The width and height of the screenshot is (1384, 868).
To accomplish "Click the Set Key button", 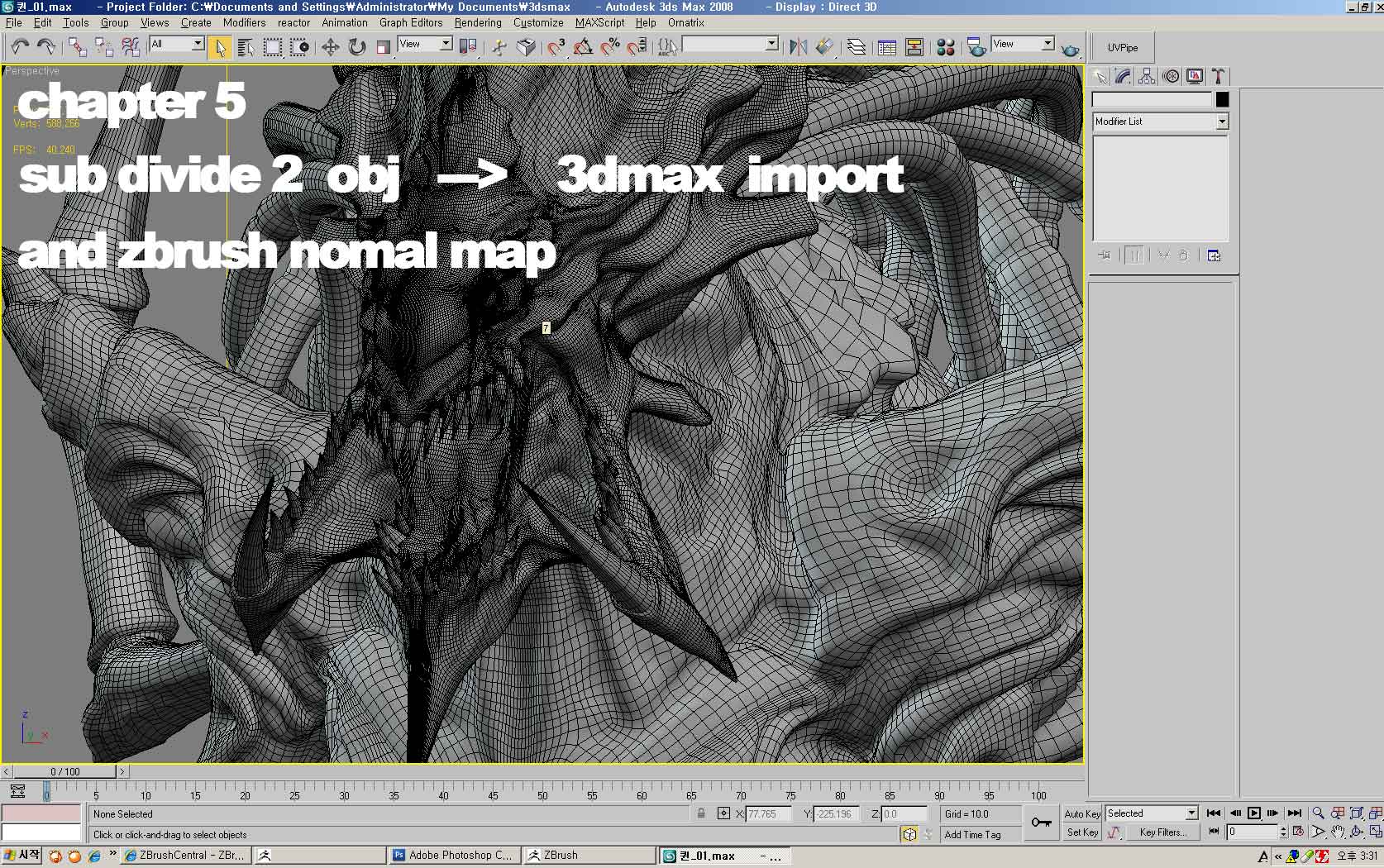I will [x=1082, y=832].
